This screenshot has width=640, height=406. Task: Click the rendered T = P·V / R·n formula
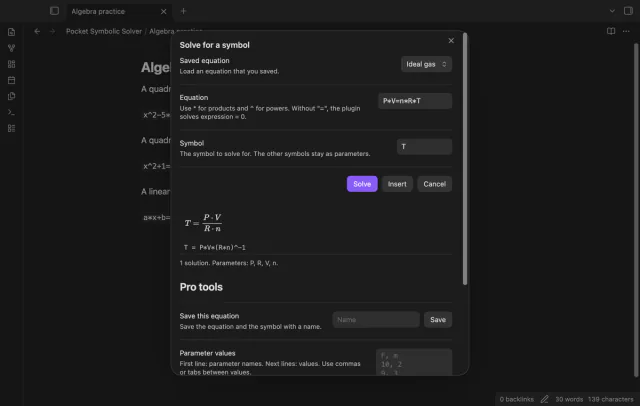[203, 223]
